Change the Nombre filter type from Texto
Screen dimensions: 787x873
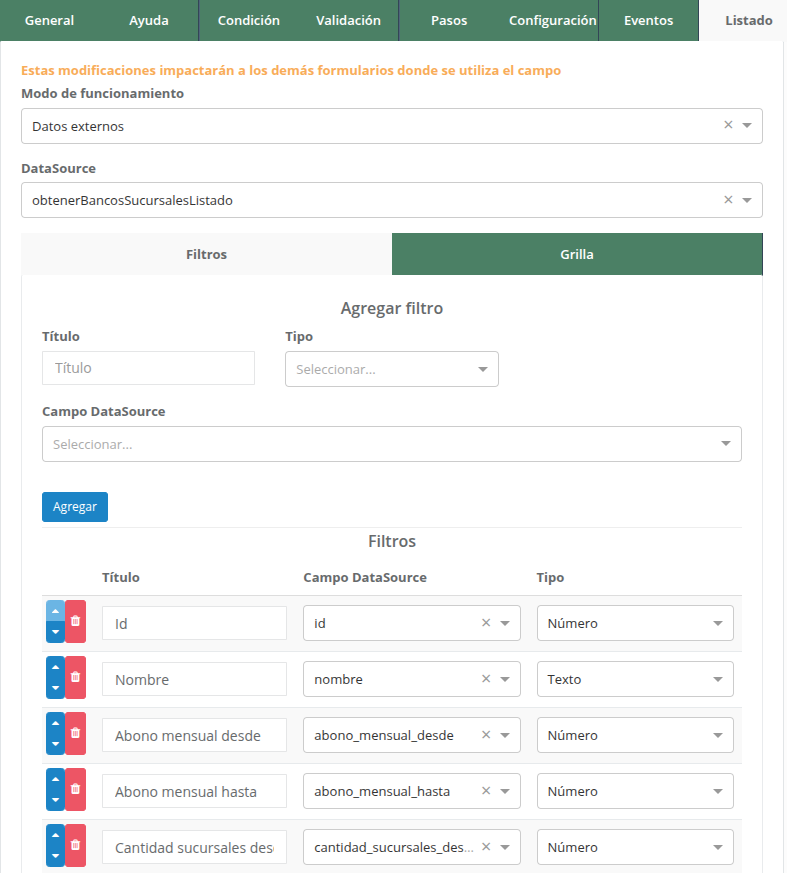pyautogui.click(x=634, y=679)
